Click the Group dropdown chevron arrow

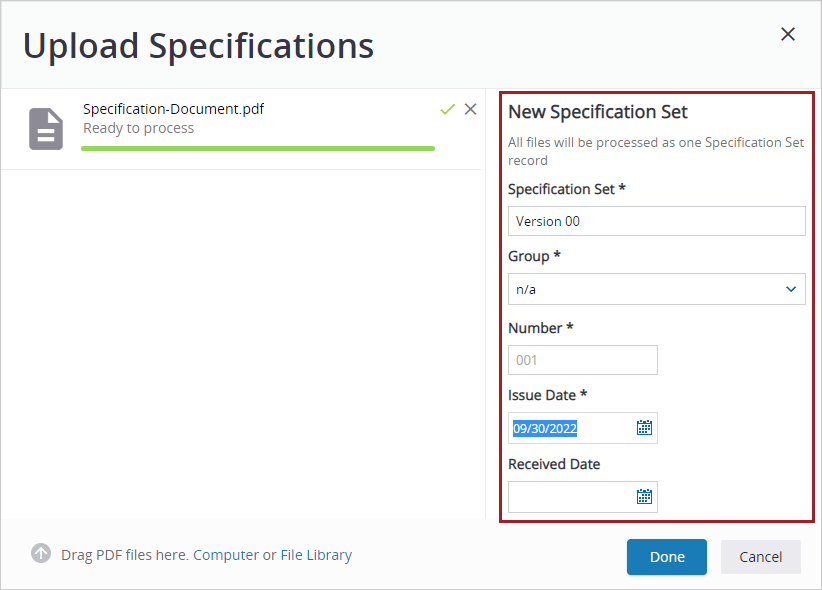pos(789,289)
